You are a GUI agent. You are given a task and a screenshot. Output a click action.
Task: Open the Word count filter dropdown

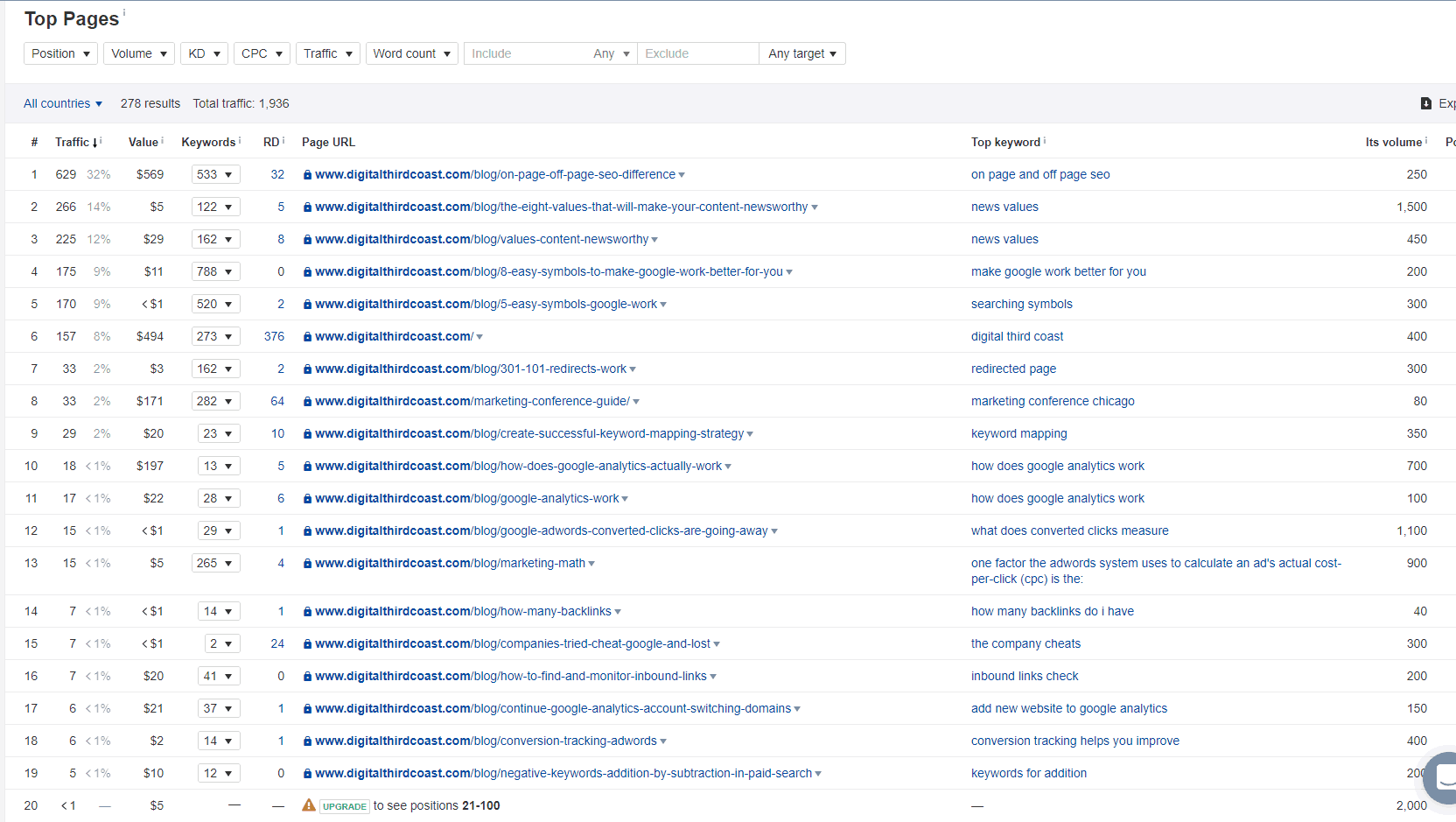411,53
